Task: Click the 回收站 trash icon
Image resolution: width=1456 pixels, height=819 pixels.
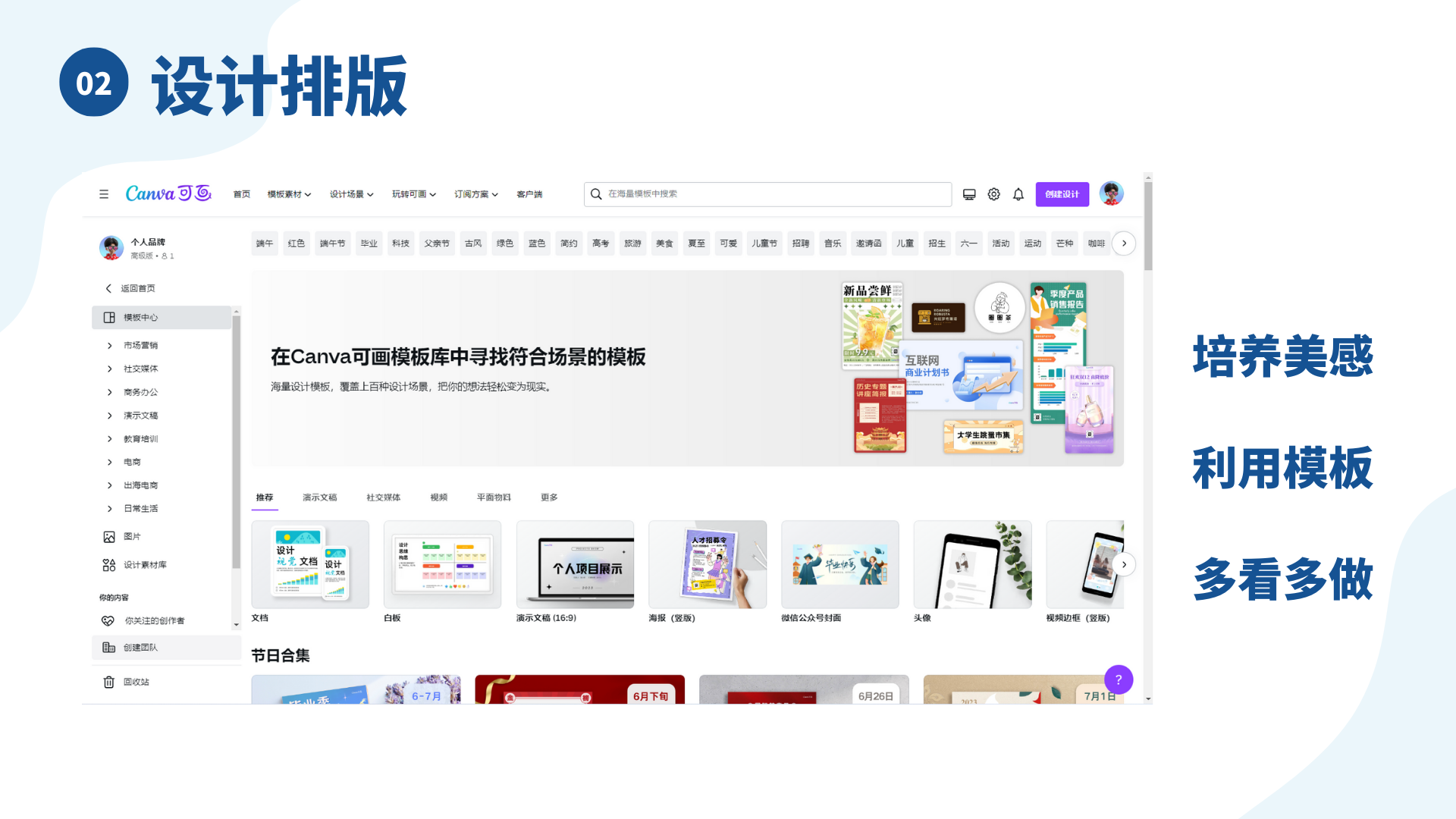Action: coord(109,682)
